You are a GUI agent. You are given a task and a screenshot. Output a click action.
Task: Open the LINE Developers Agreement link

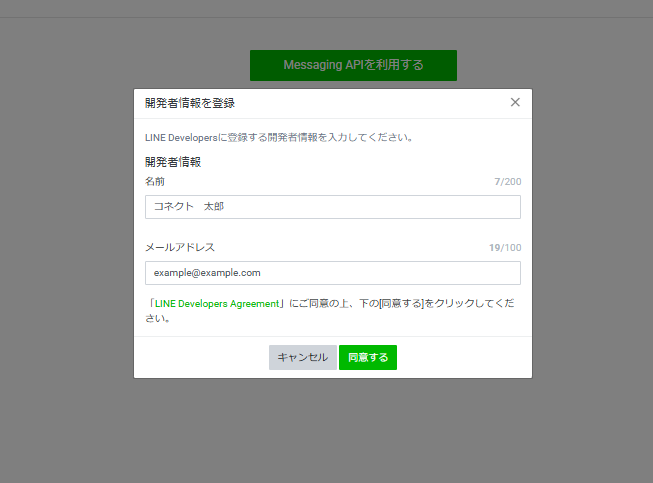(x=217, y=304)
